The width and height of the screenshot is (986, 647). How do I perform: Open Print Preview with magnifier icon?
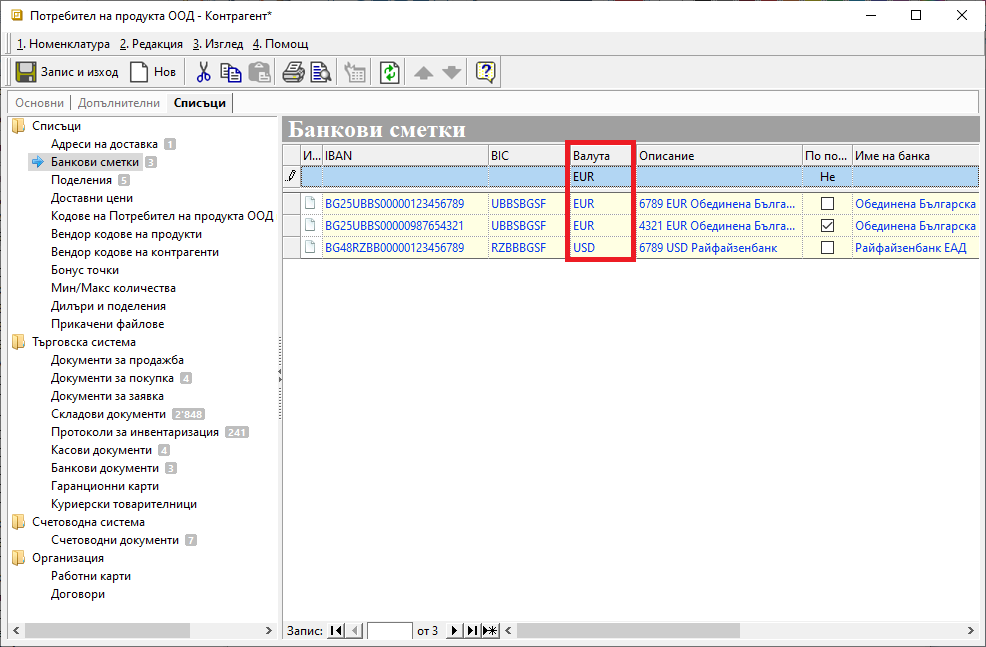click(320, 72)
